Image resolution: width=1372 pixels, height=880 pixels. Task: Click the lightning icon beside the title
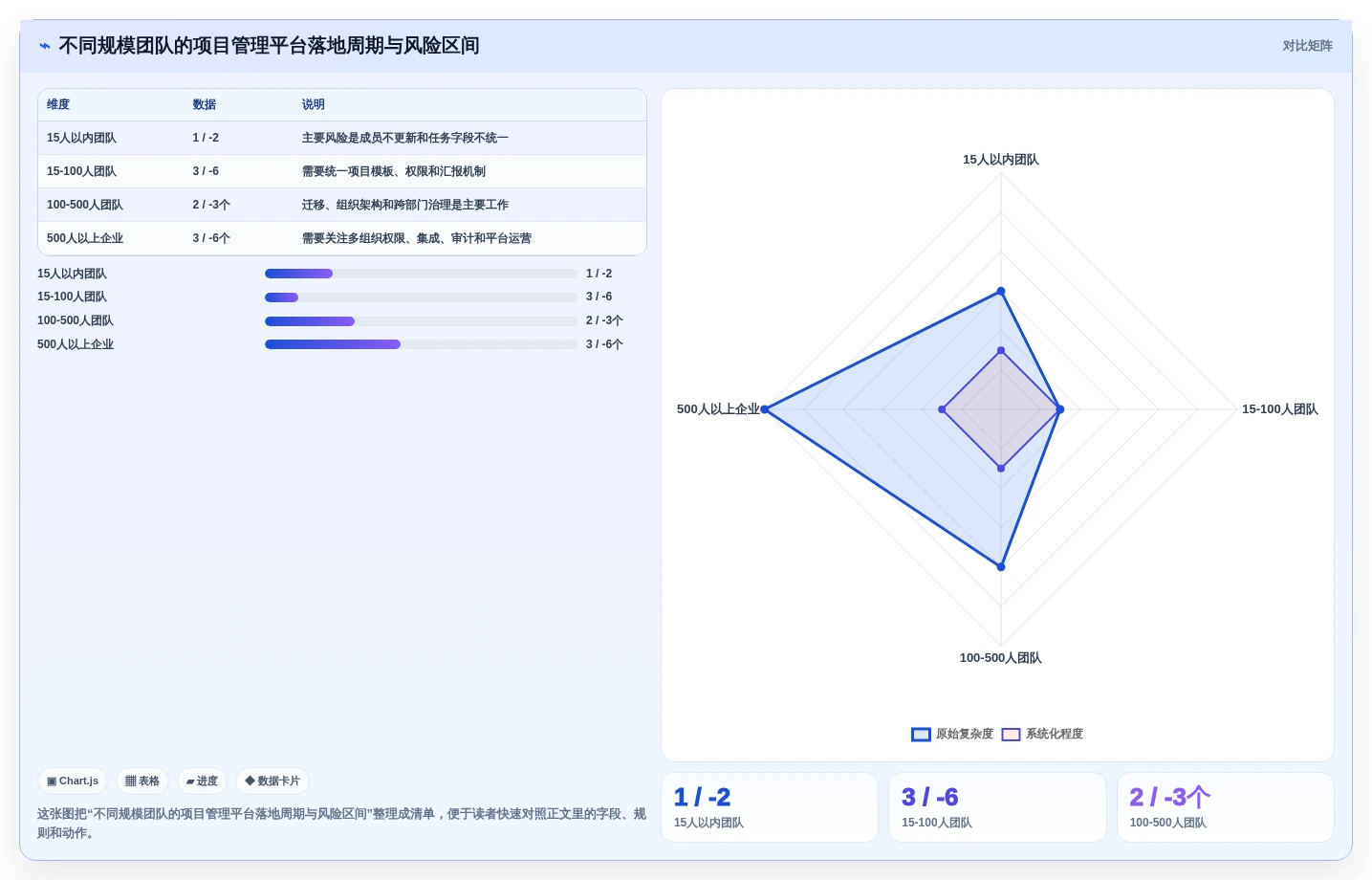pos(45,46)
